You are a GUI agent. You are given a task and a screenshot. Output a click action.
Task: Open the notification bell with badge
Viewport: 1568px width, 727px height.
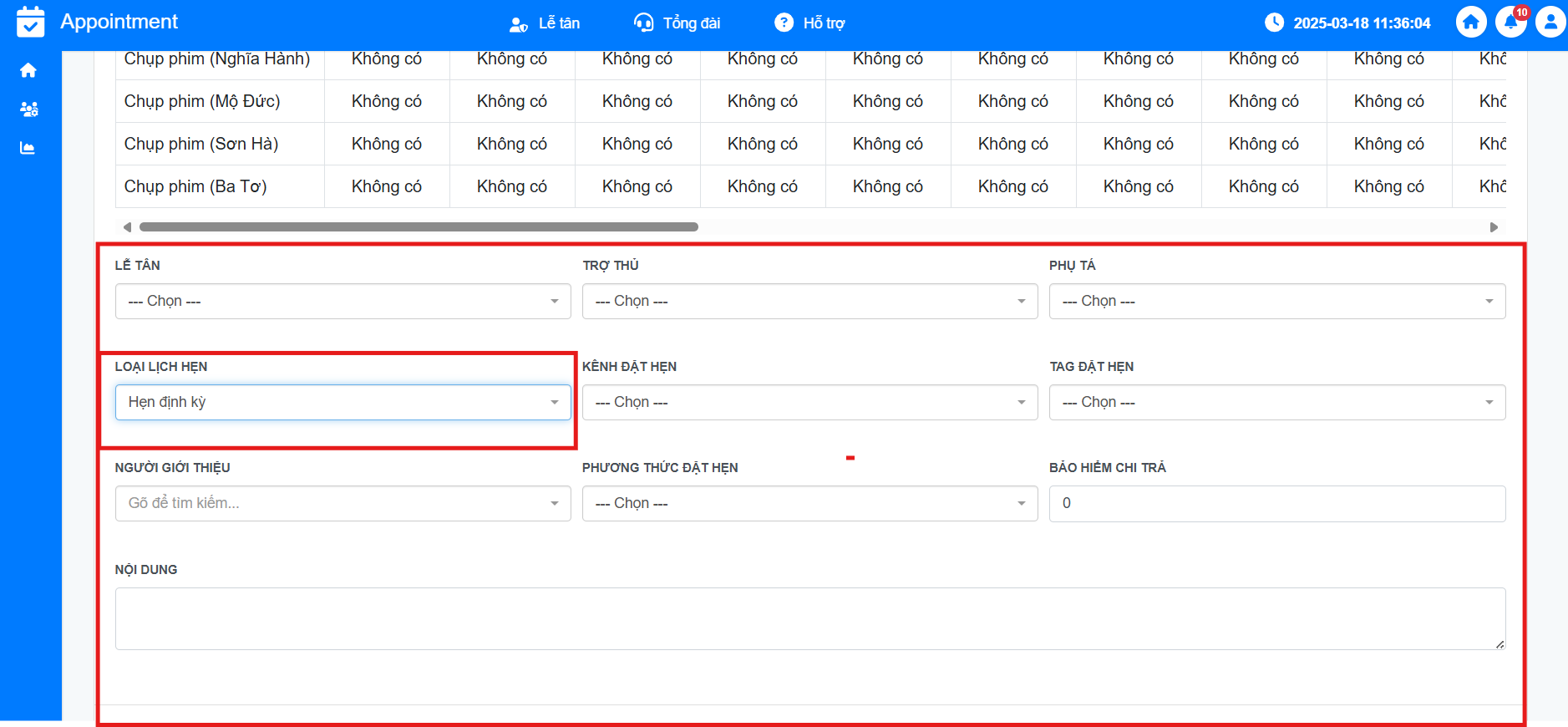1510,23
